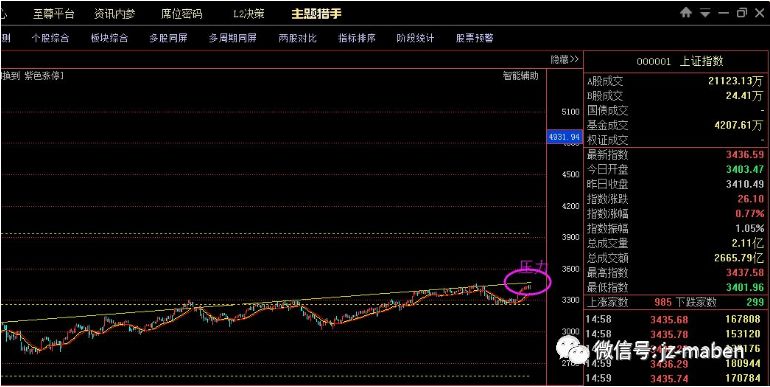Click the tick row with price 3435.74

674,379
